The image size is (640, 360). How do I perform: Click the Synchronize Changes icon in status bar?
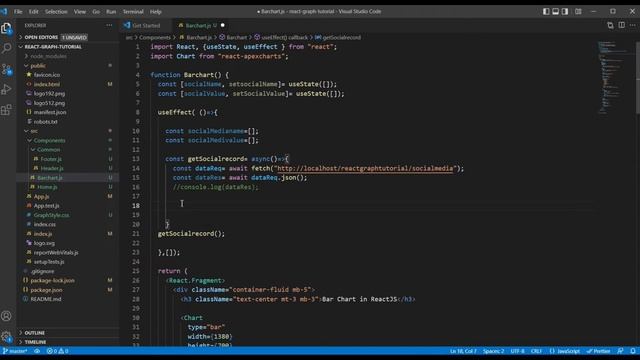click(x=37, y=351)
